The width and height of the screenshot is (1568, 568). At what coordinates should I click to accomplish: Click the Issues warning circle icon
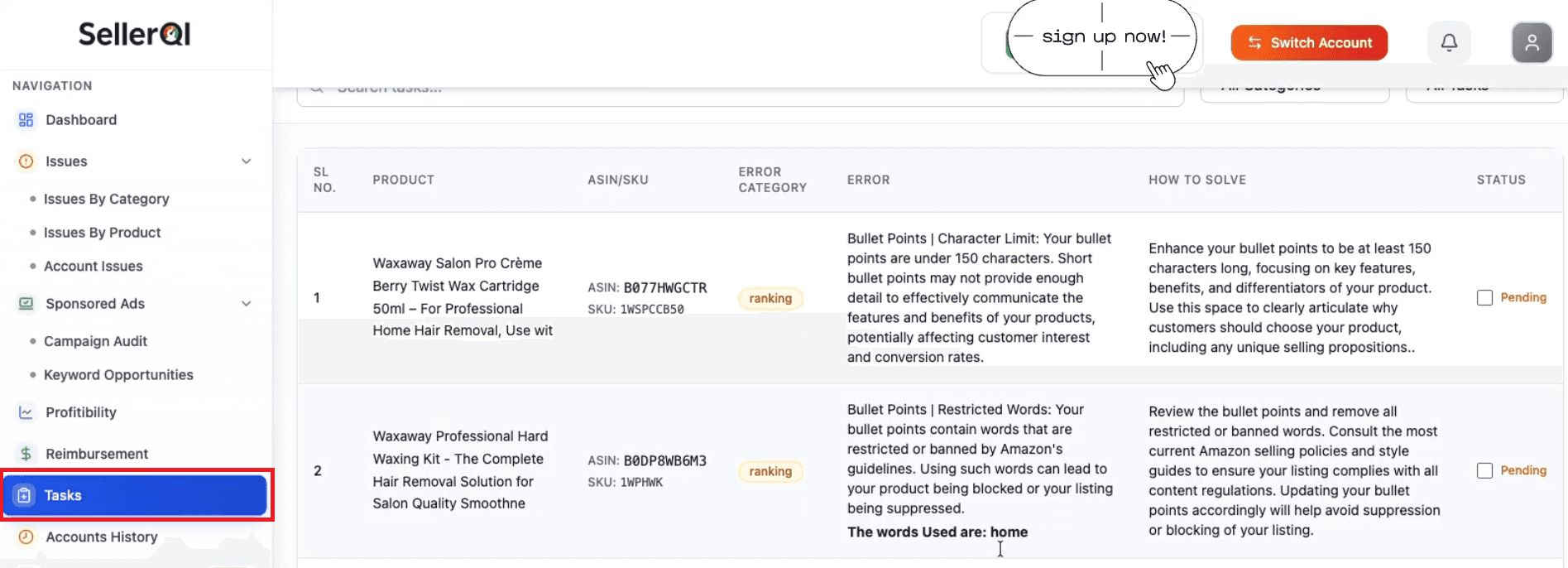[x=26, y=161]
